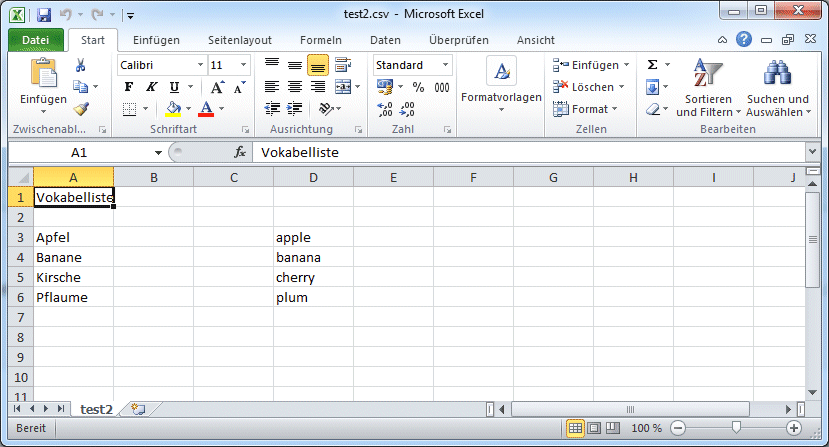Open the font color dropdown arrow
829x447 pixels.
(x=222, y=109)
